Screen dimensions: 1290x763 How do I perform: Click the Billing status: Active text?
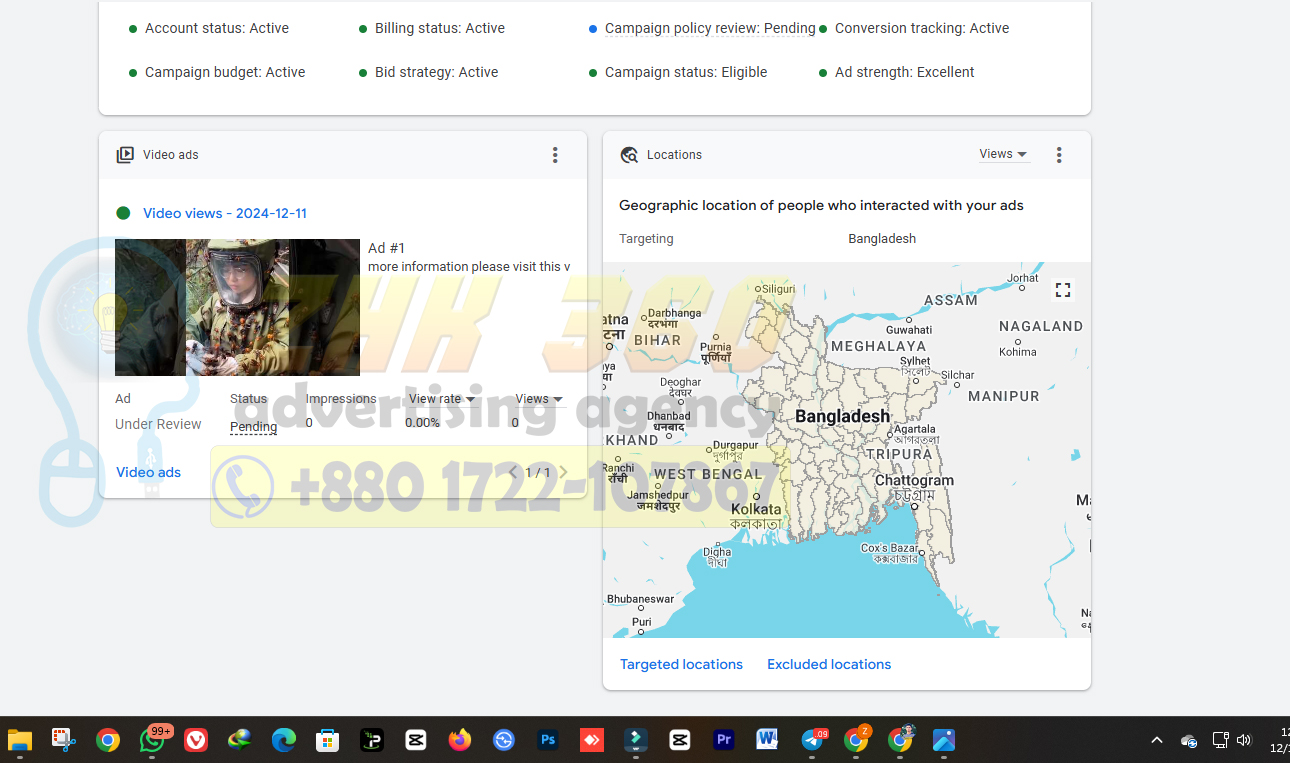(x=440, y=28)
